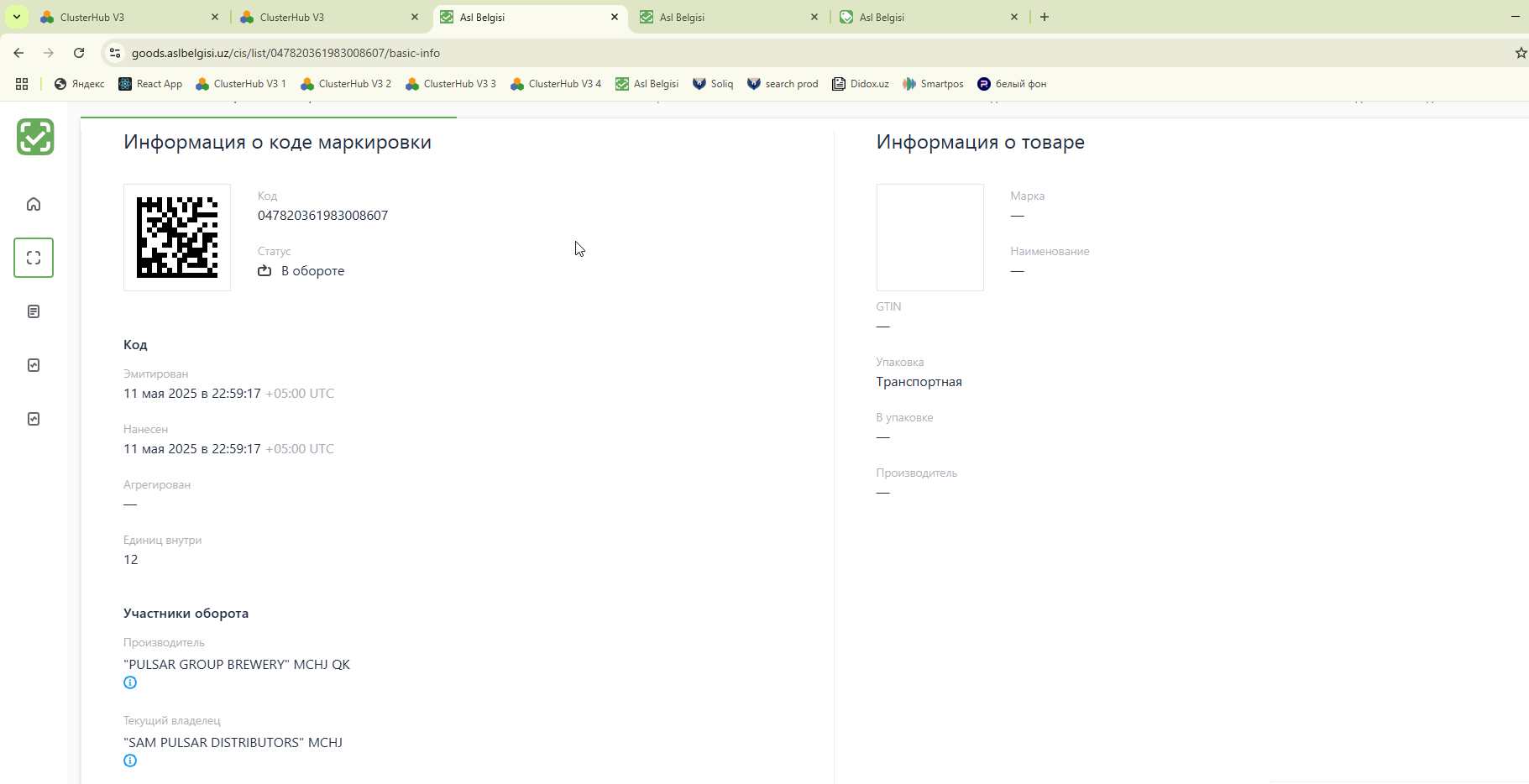Go back using browser back arrow
Screen dimensions: 1529x784
[18, 53]
